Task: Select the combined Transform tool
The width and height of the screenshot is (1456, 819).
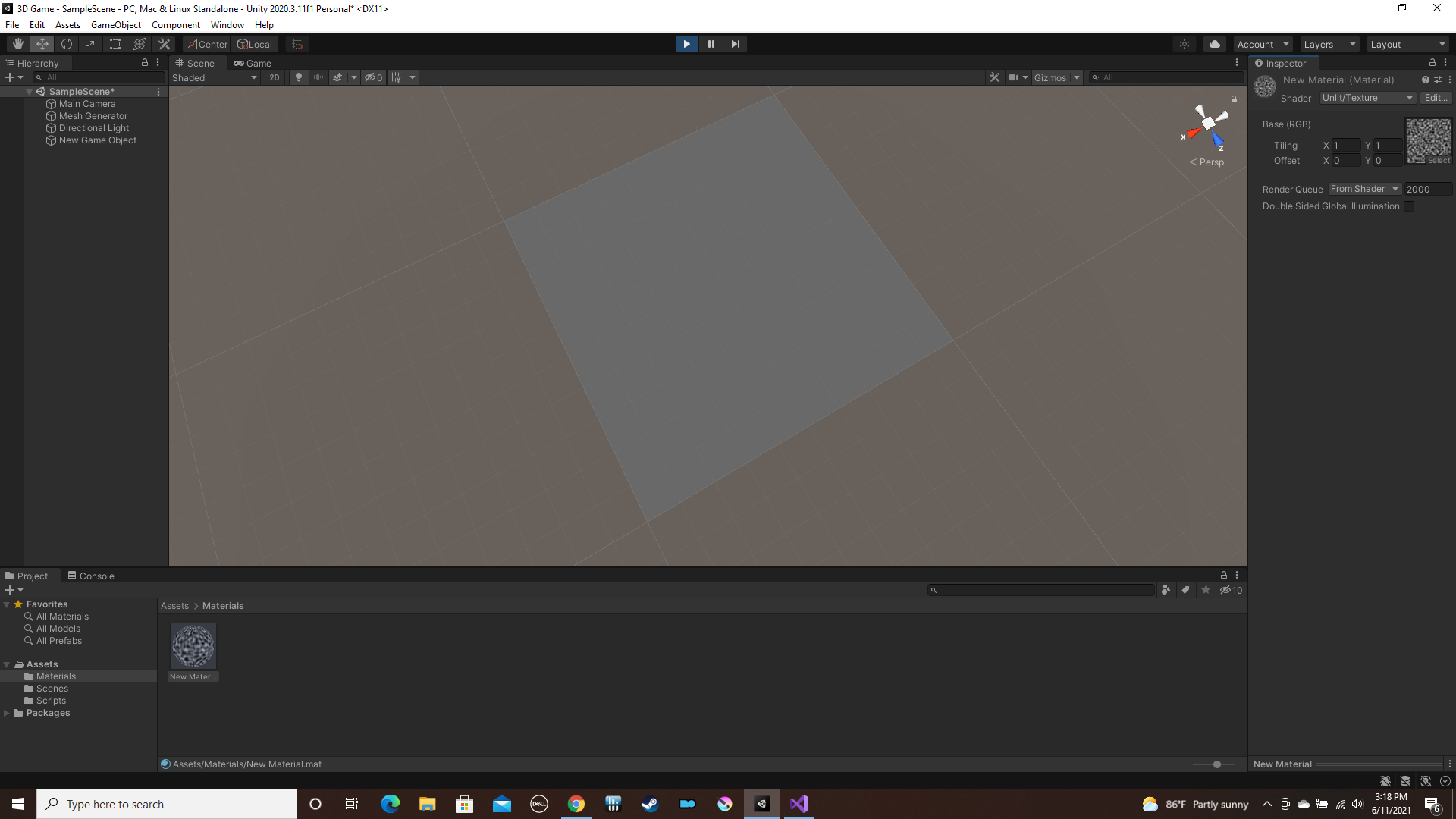Action: 140,44
